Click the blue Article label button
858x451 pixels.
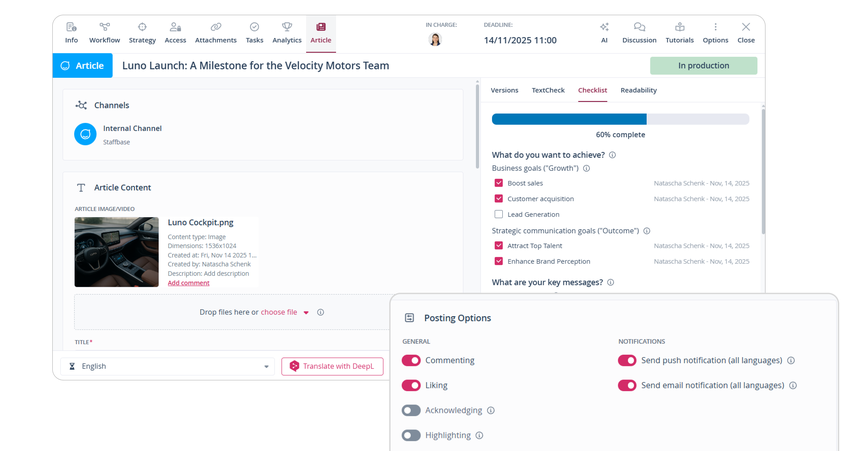83,66
